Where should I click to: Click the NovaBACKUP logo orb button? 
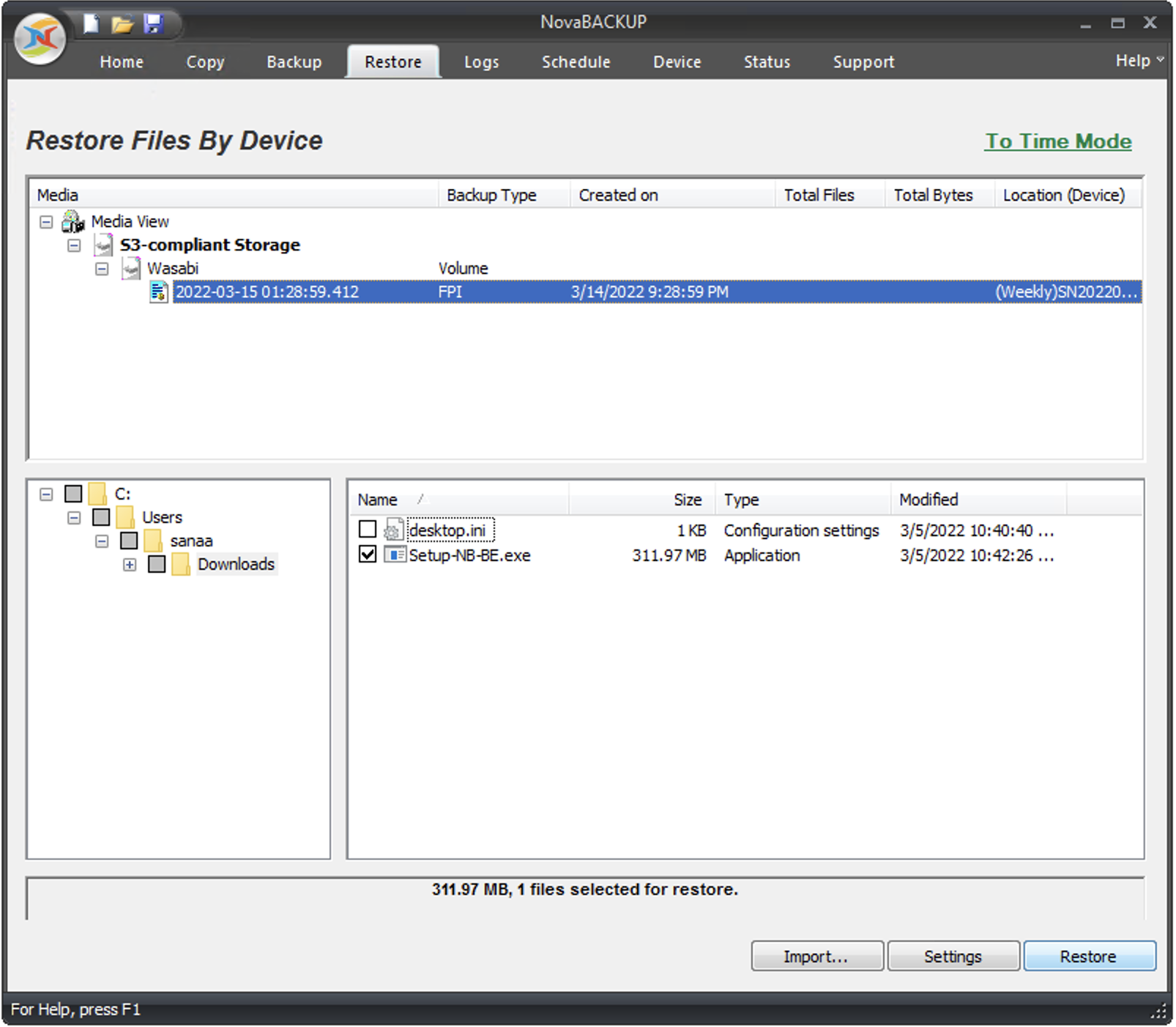coord(40,38)
